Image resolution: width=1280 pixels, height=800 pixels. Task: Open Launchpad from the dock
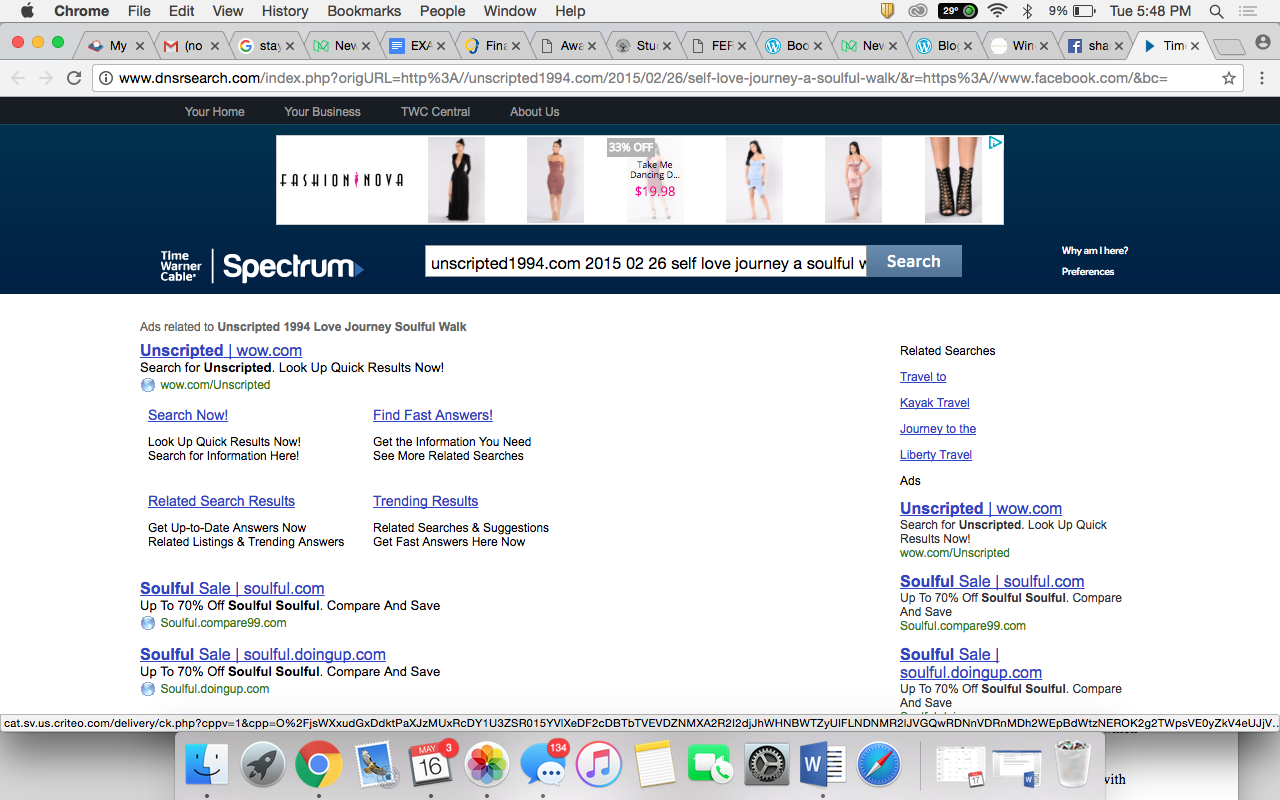pos(263,766)
